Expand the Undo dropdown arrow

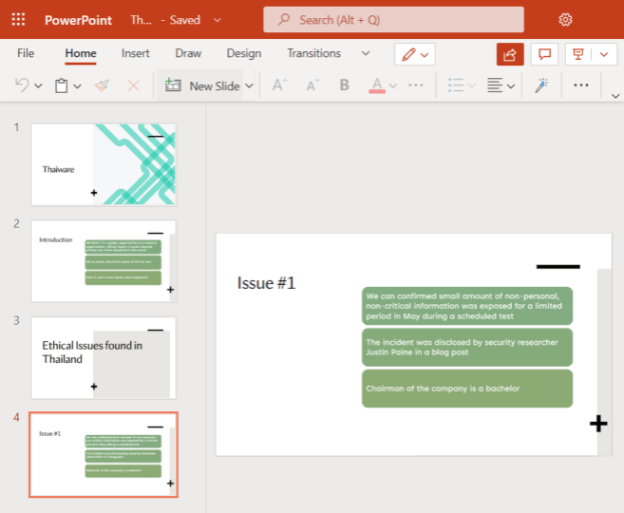(x=38, y=86)
